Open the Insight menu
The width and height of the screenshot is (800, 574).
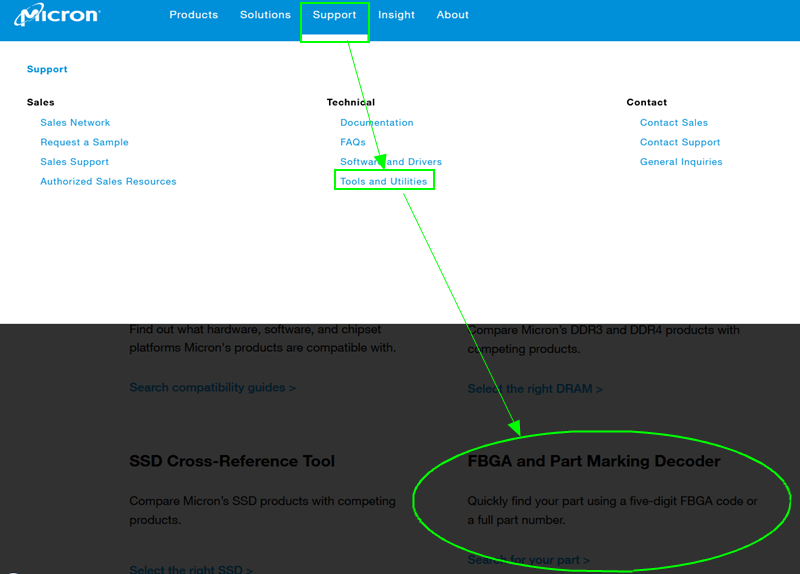[x=396, y=15]
